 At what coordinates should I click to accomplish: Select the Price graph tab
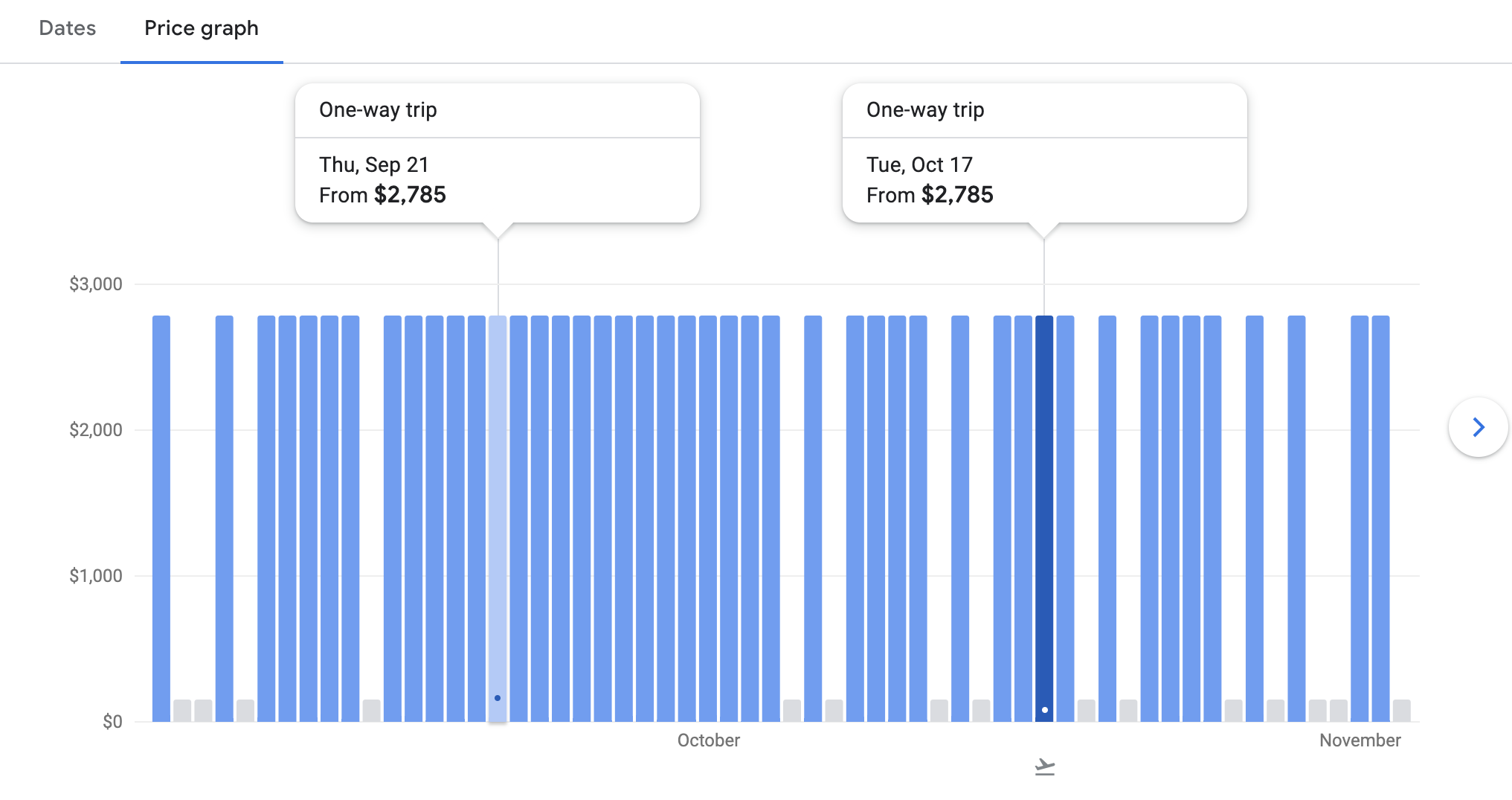202,28
